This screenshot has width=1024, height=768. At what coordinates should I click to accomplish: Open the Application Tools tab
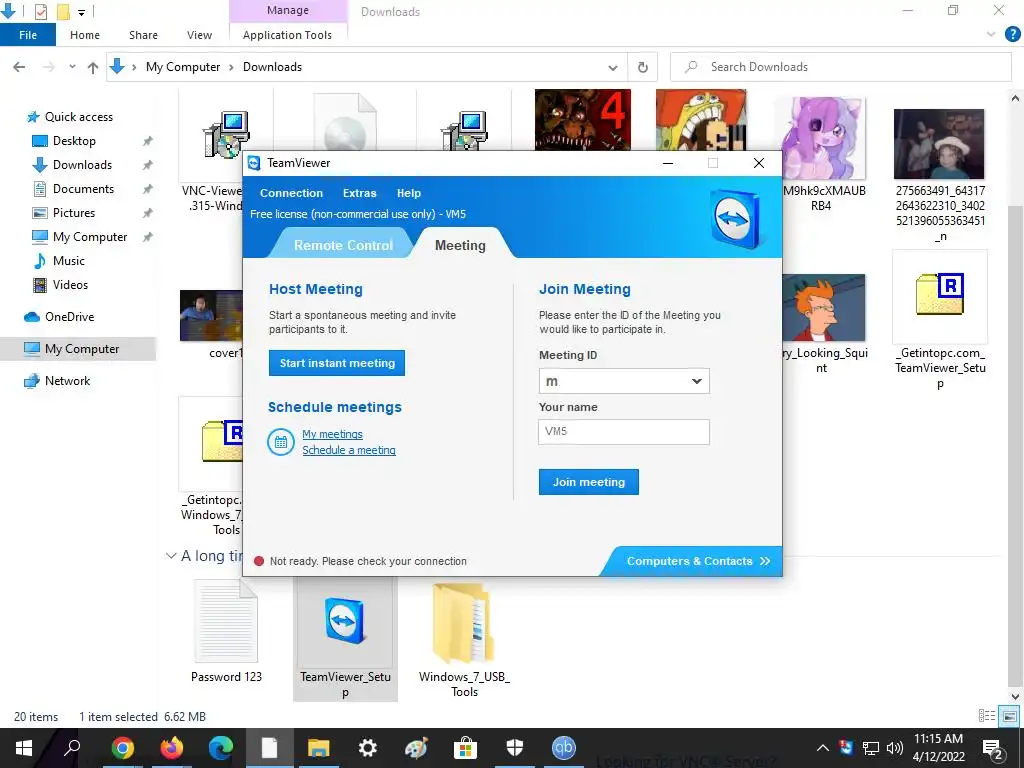[287, 35]
